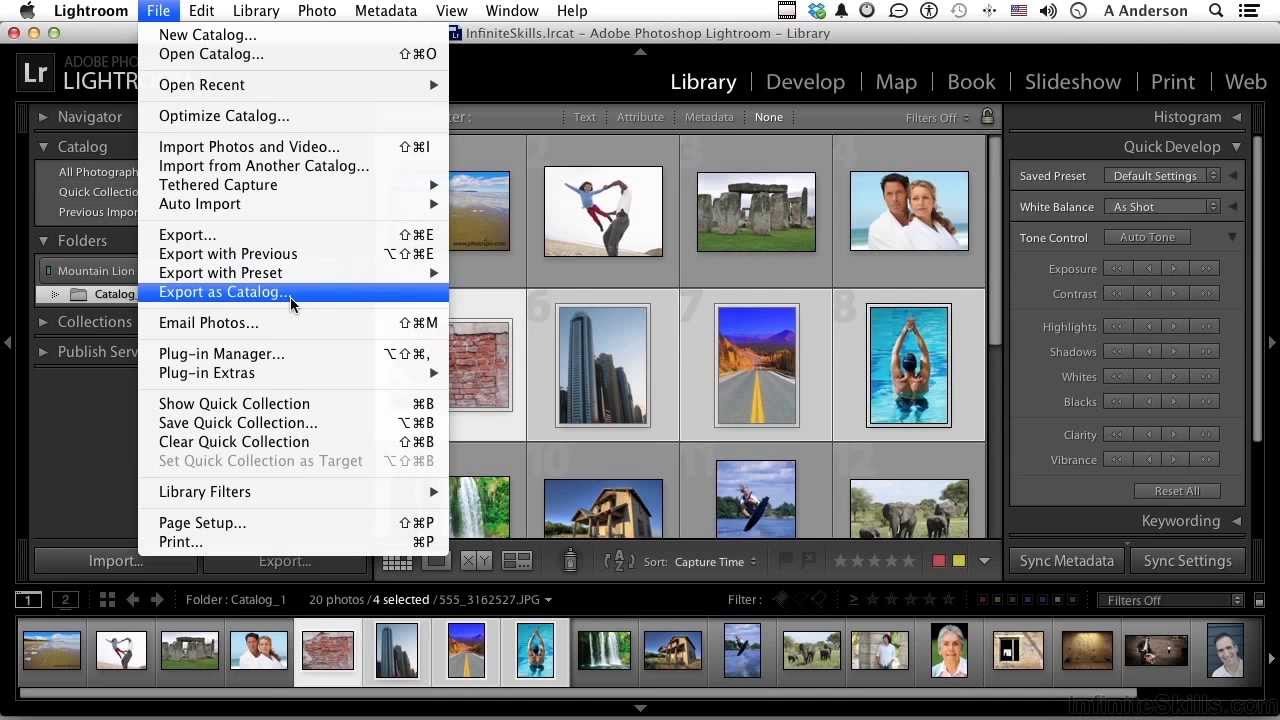This screenshot has width=1280, height=720.
Task: Switch to the Slideshow module
Action: (1073, 82)
